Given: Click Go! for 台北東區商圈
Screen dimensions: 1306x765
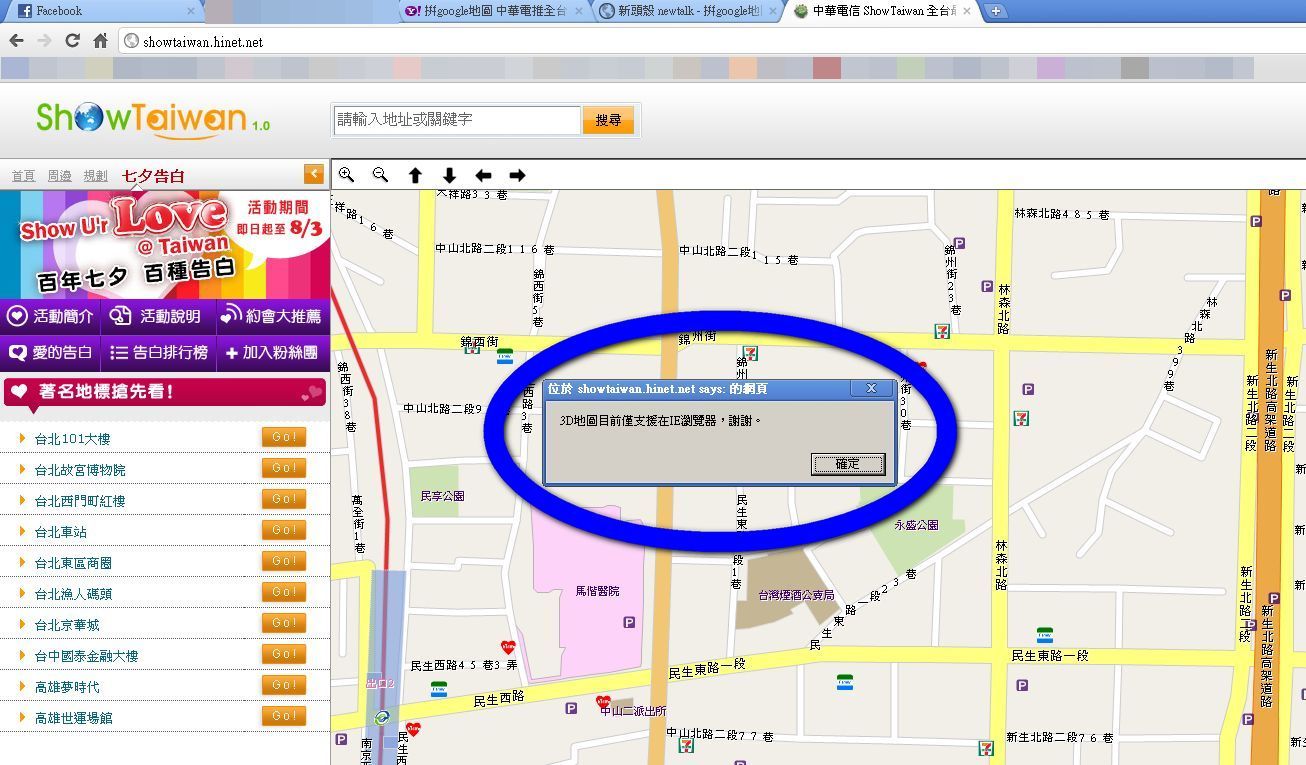Looking at the screenshot, I should (284, 561).
